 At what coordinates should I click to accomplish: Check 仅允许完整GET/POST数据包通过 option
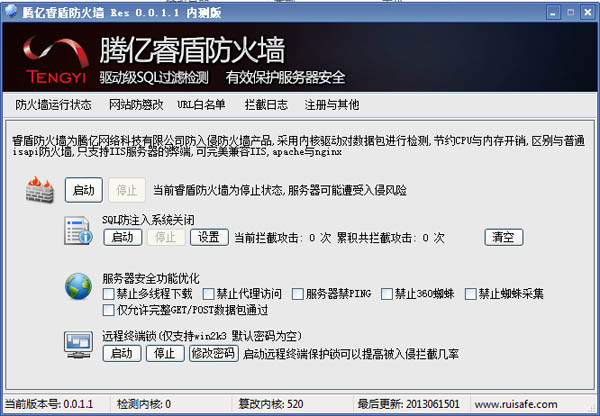109,310
